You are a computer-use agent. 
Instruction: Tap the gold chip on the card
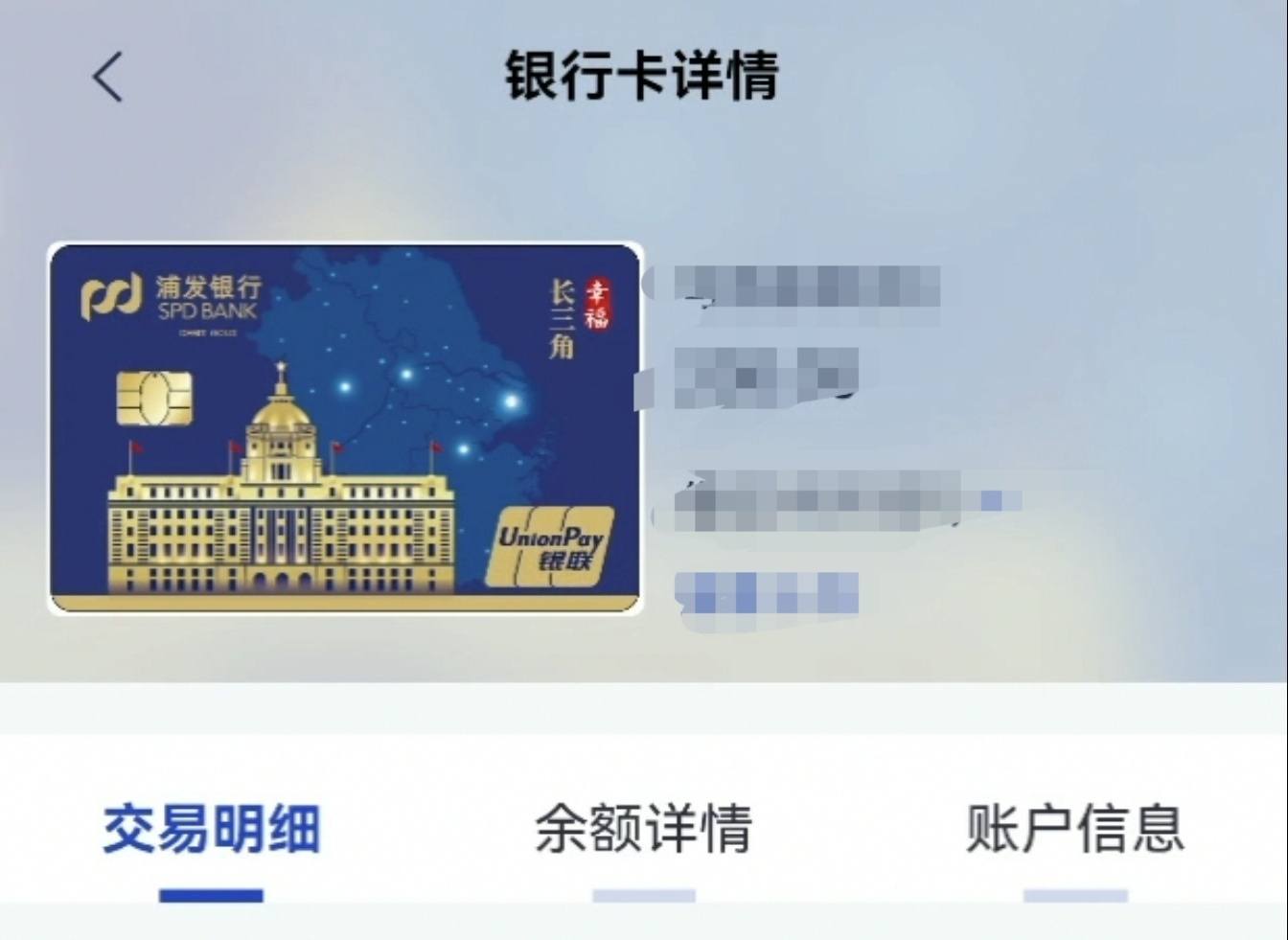[153, 398]
